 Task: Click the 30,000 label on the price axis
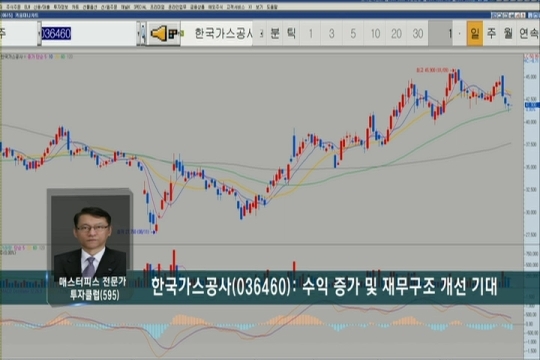pos(531,213)
